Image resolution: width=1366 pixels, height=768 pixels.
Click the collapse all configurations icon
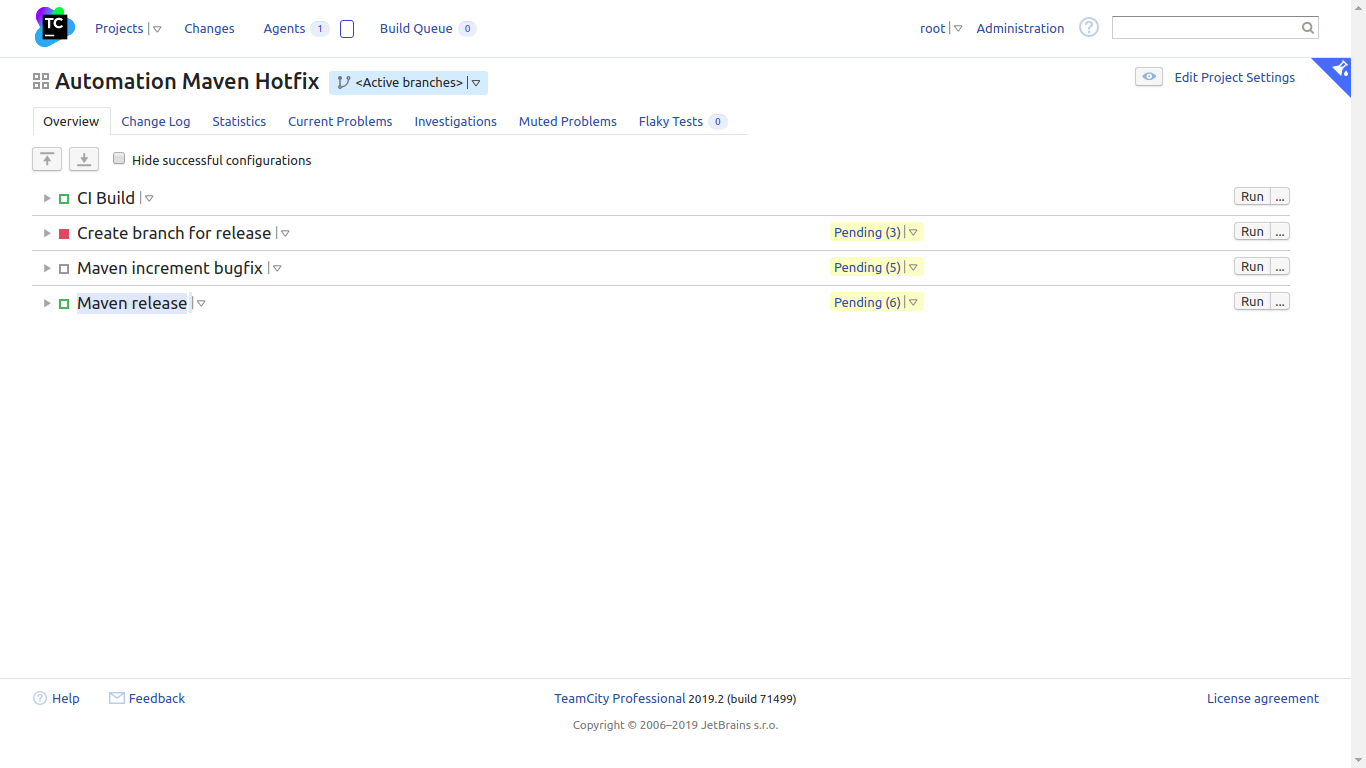47,159
